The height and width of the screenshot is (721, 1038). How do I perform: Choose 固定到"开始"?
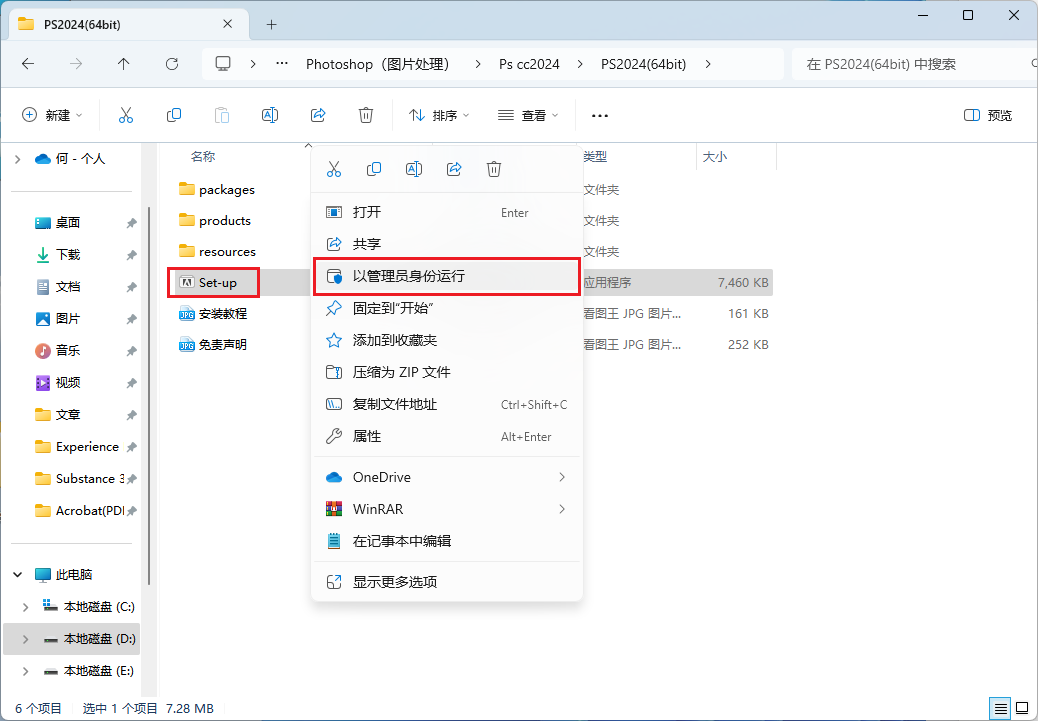pos(447,309)
